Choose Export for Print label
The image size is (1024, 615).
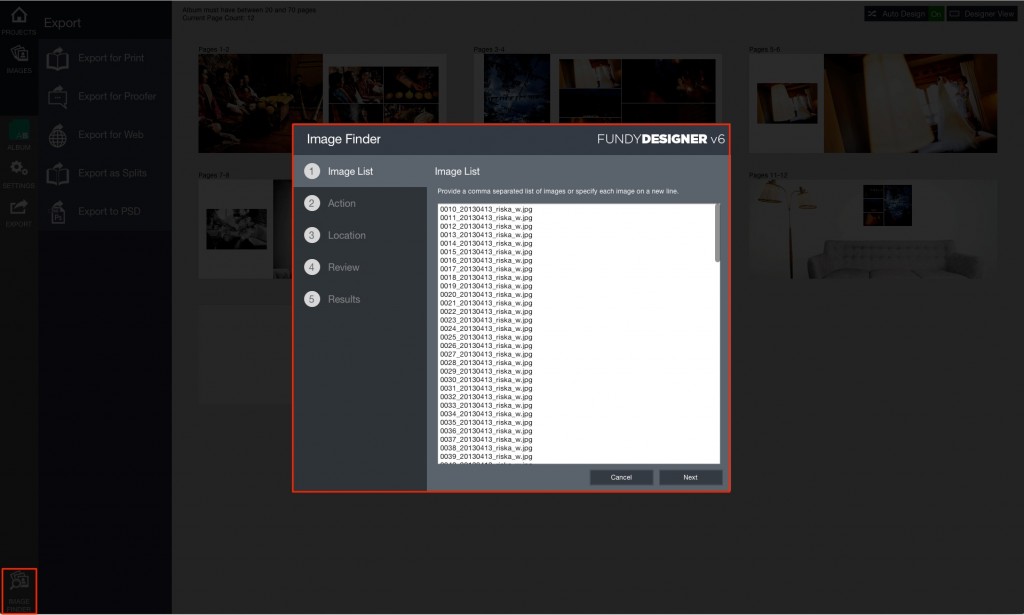111,58
